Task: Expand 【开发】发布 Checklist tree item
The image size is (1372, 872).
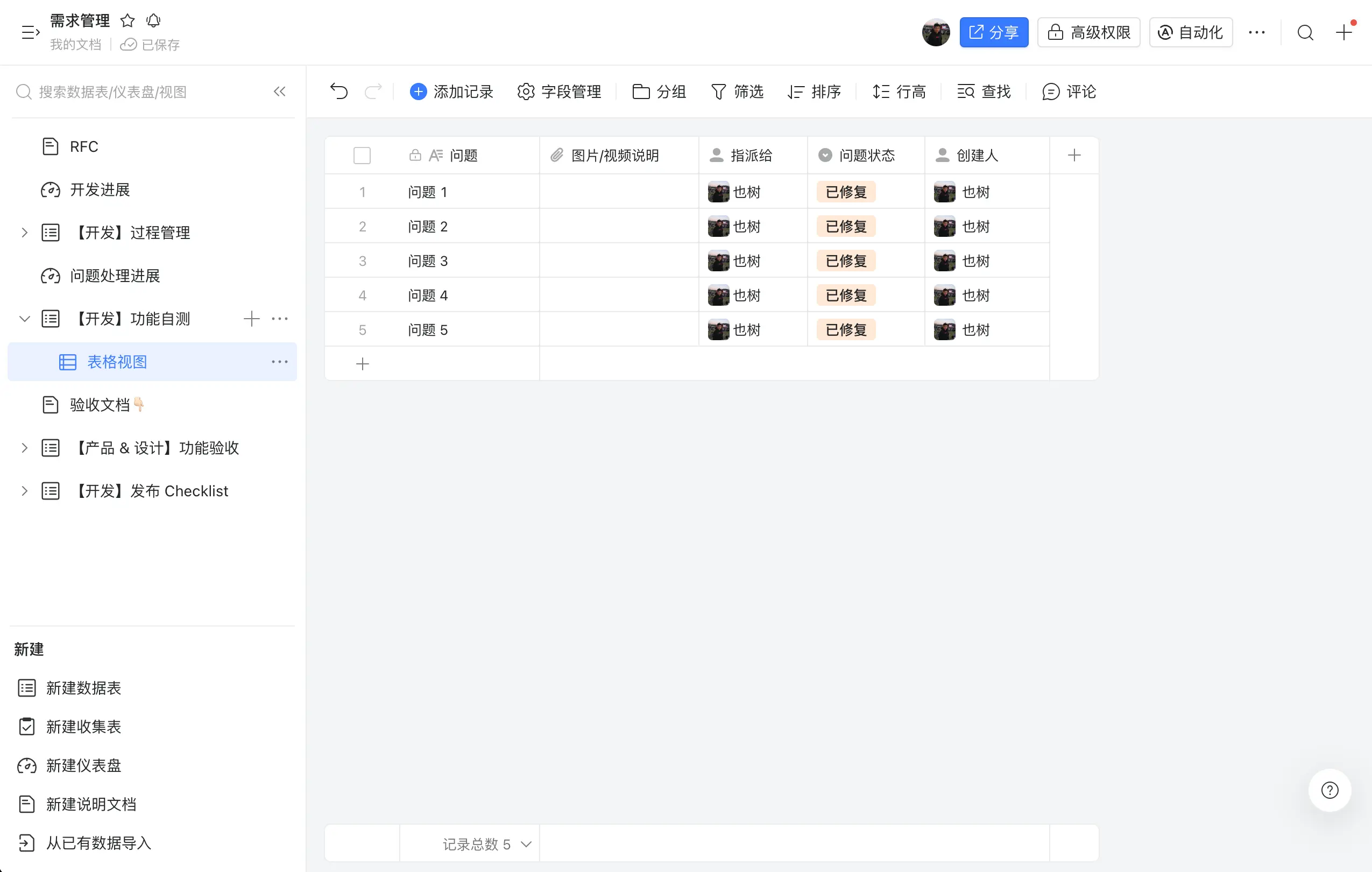Action: [24, 491]
